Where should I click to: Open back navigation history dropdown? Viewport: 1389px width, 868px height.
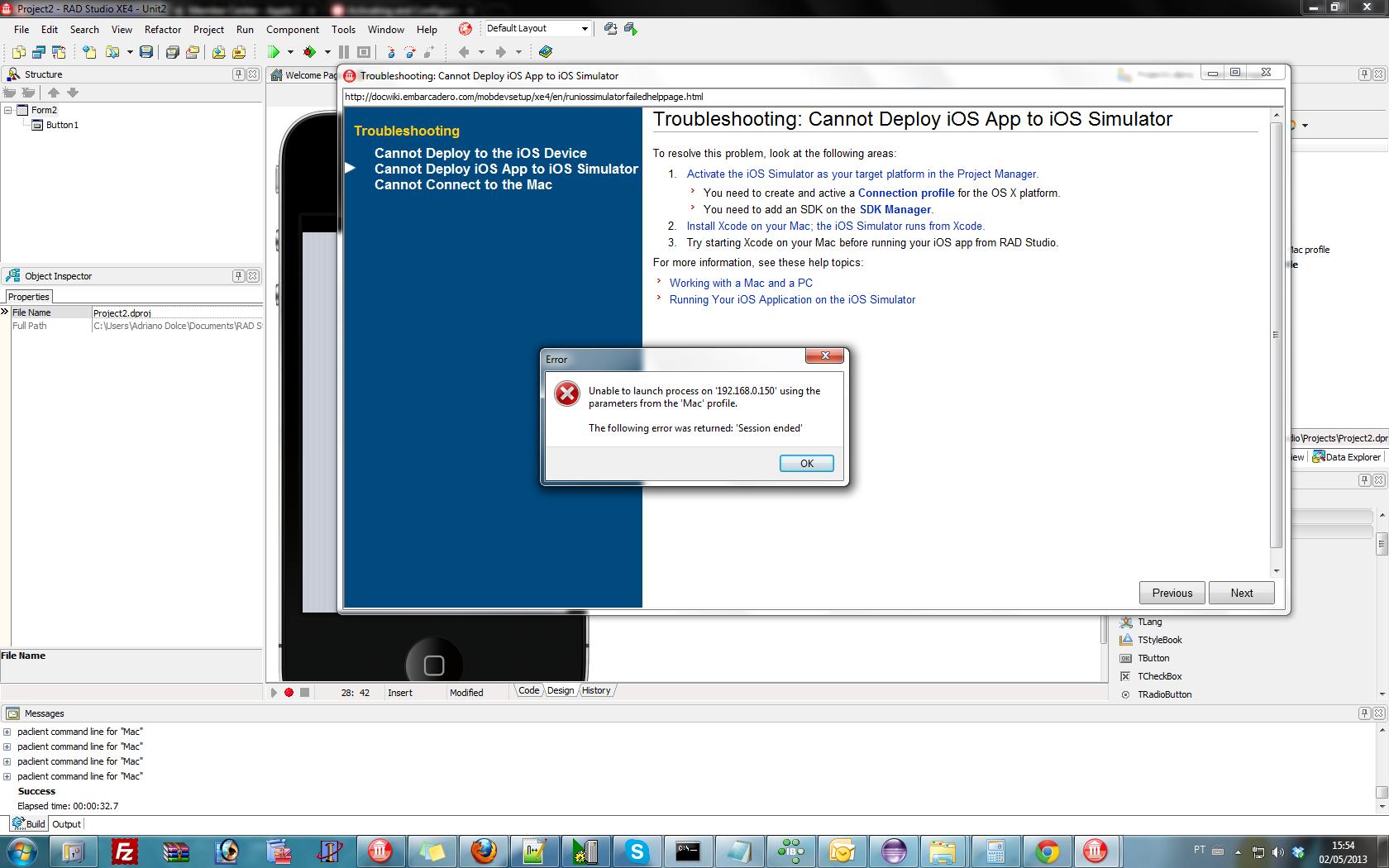(481, 52)
